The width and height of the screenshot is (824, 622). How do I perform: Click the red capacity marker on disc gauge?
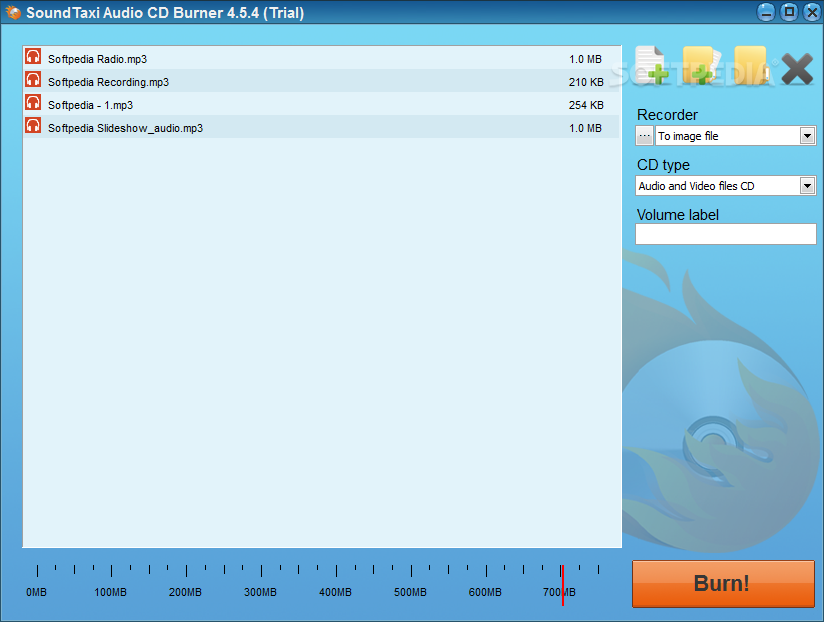pyautogui.click(x=562, y=585)
